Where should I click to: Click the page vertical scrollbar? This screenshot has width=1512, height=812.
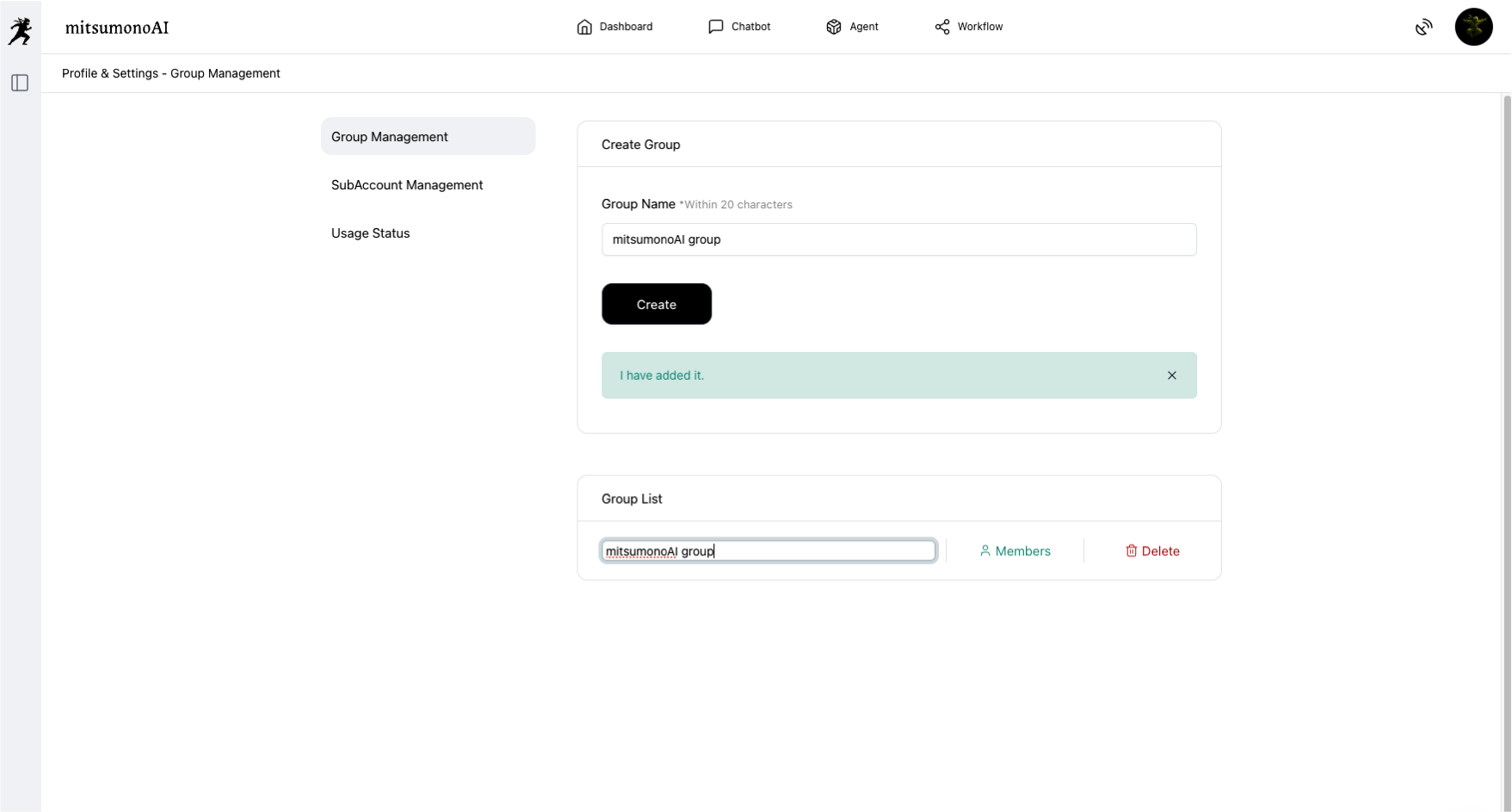tap(1506, 431)
